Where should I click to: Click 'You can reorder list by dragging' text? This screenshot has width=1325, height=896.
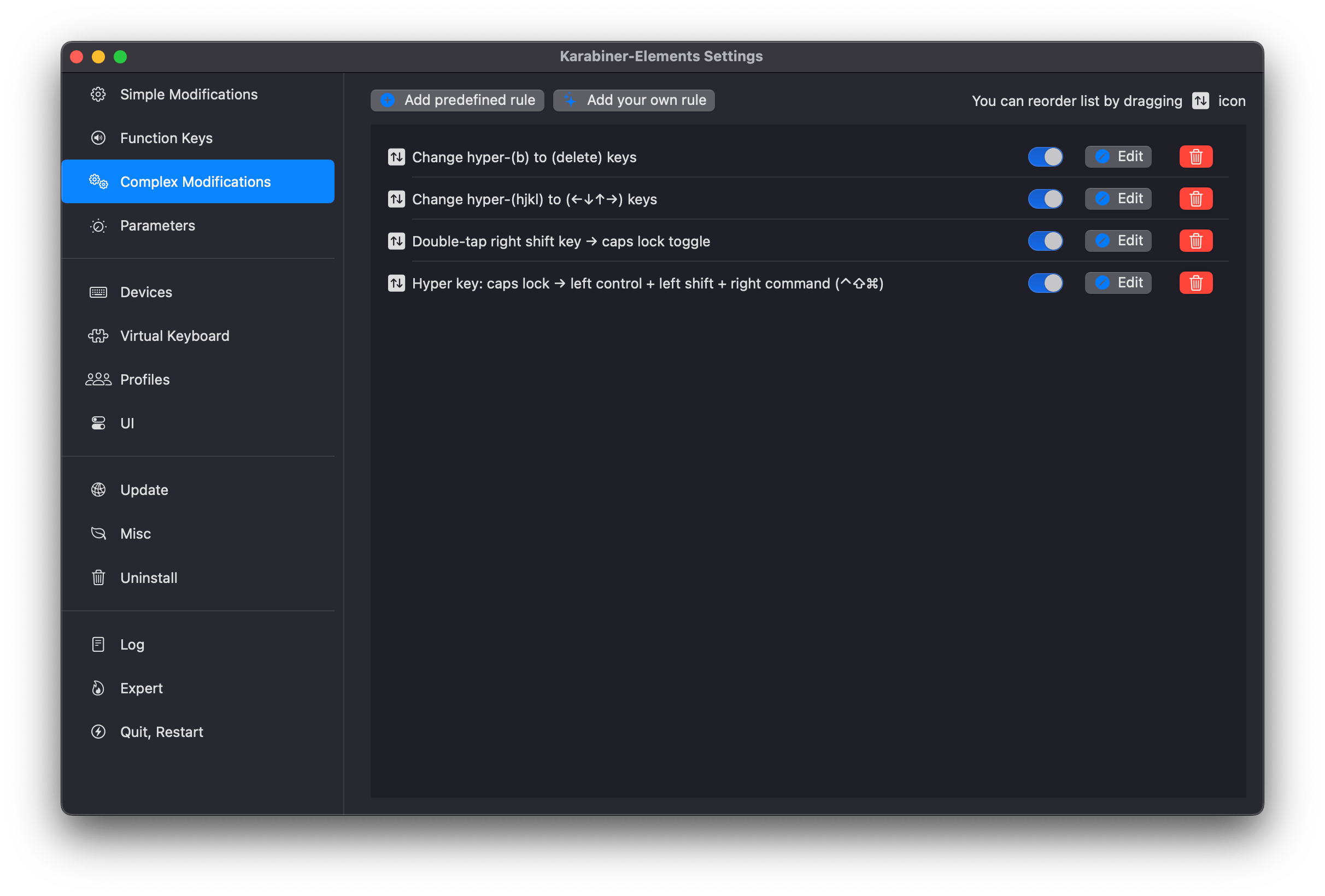coord(1076,102)
